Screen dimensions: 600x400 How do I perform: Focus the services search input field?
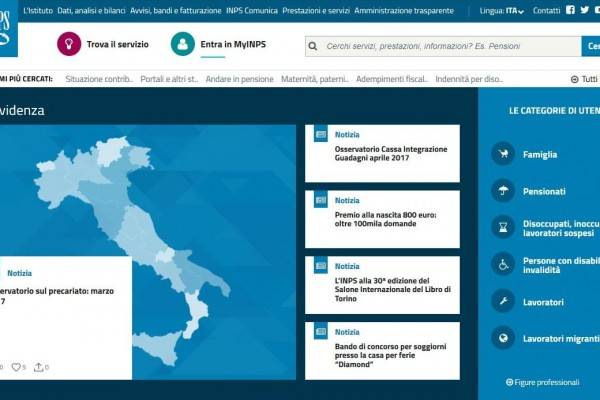pos(443,46)
